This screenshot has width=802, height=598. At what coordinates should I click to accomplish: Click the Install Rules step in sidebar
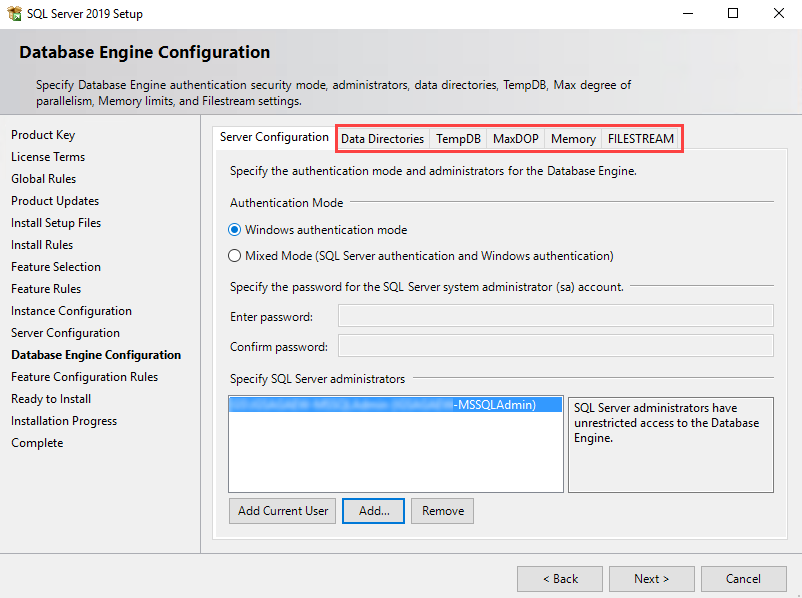[42, 245]
